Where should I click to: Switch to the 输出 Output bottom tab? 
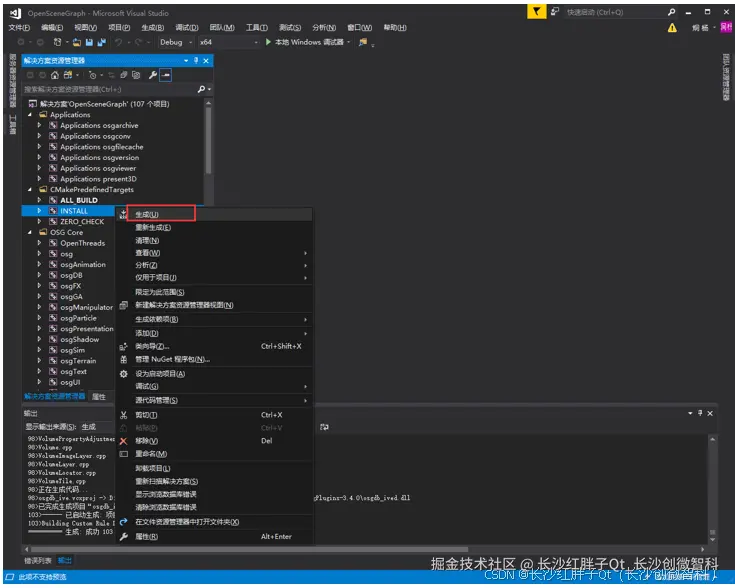pyautogui.click(x=65, y=561)
